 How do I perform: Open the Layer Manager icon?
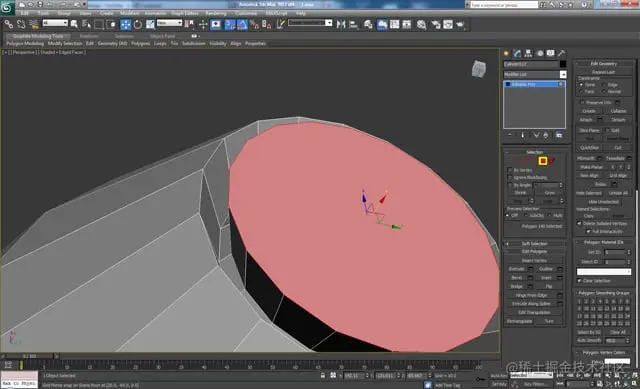tap(368, 24)
